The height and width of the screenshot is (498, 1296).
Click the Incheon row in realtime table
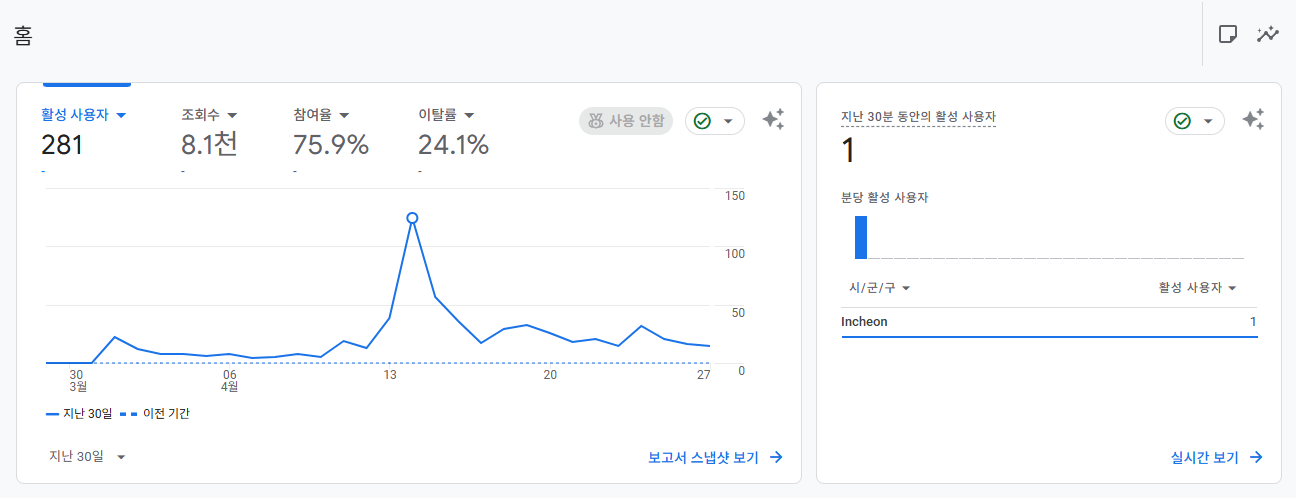[x=1049, y=322]
